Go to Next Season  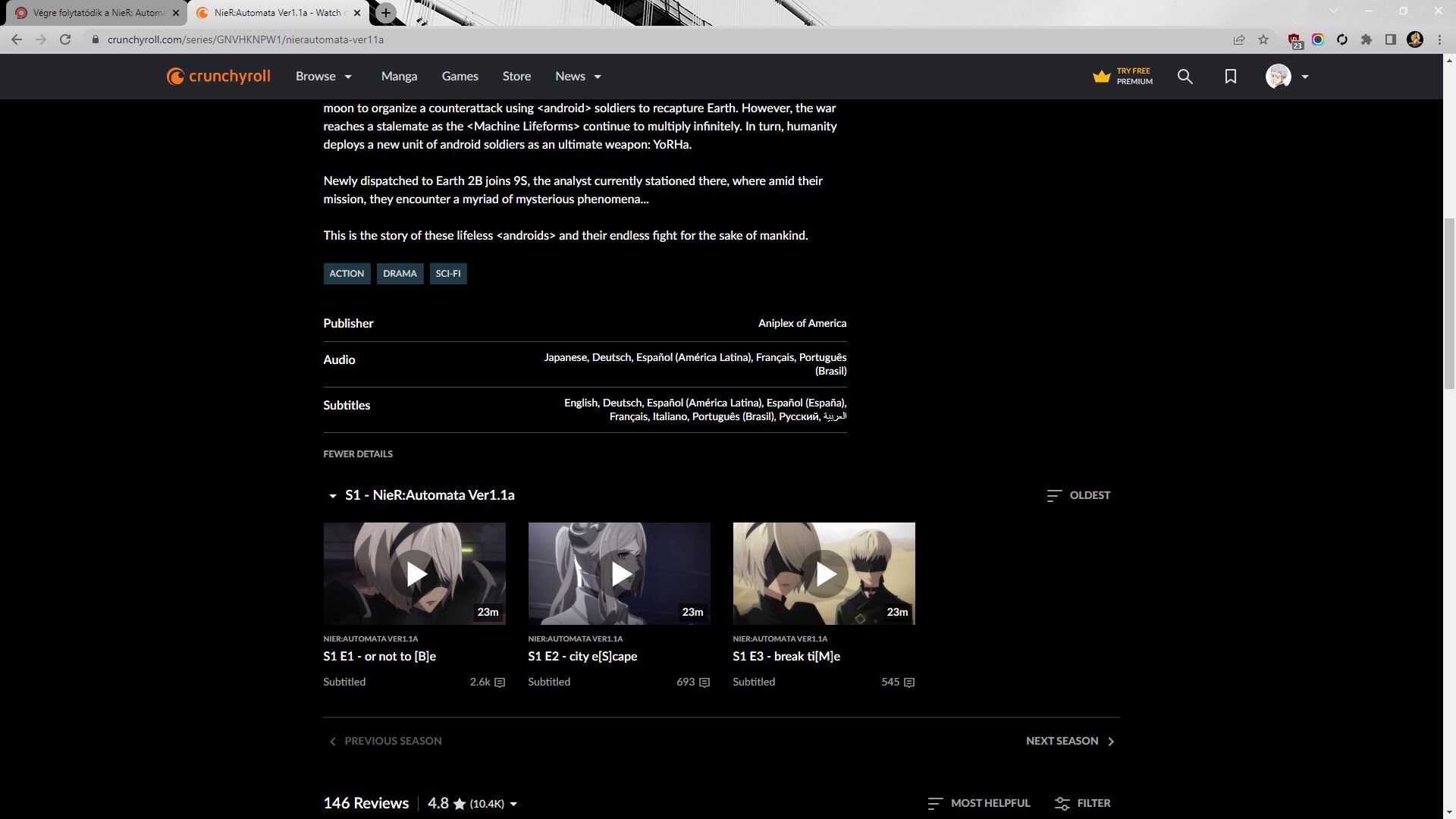[x=1069, y=741]
